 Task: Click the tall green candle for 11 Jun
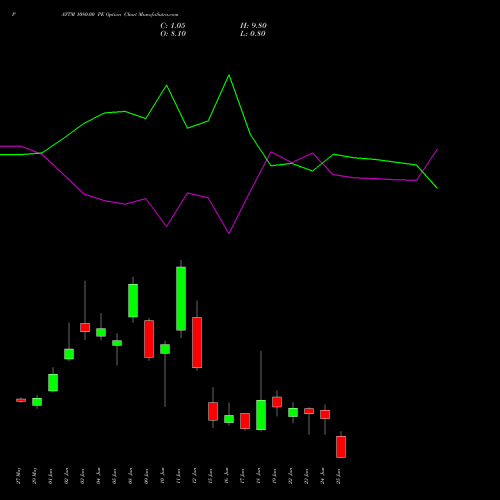coord(181,299)
